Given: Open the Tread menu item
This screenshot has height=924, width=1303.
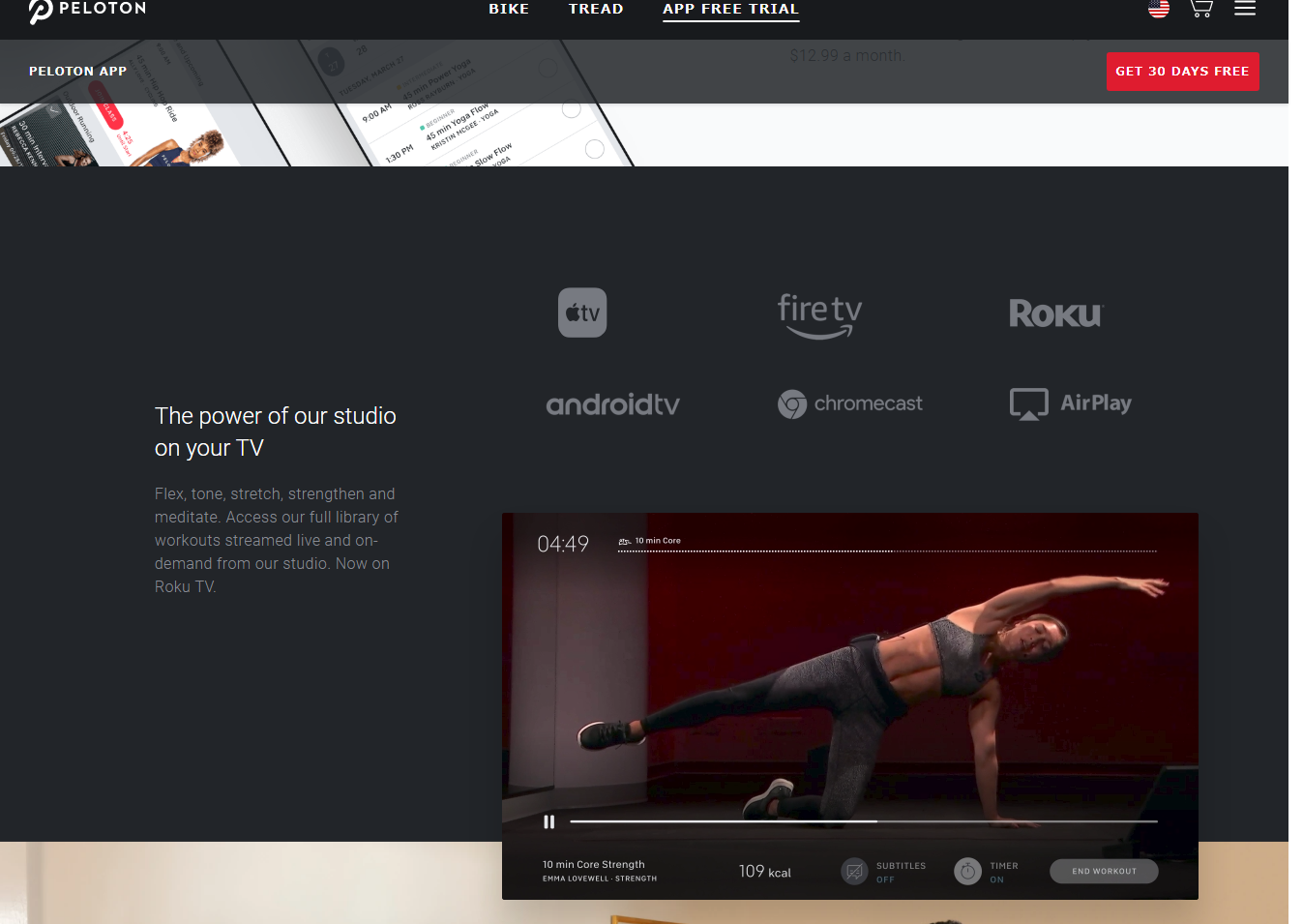Looking at the screenshot, I should pos(596,9).
